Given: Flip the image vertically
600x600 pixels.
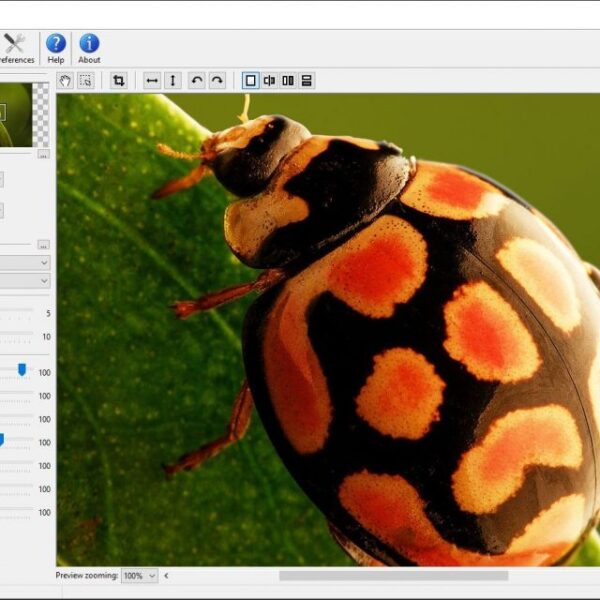Looking at the screenshot, I should 173,81.
